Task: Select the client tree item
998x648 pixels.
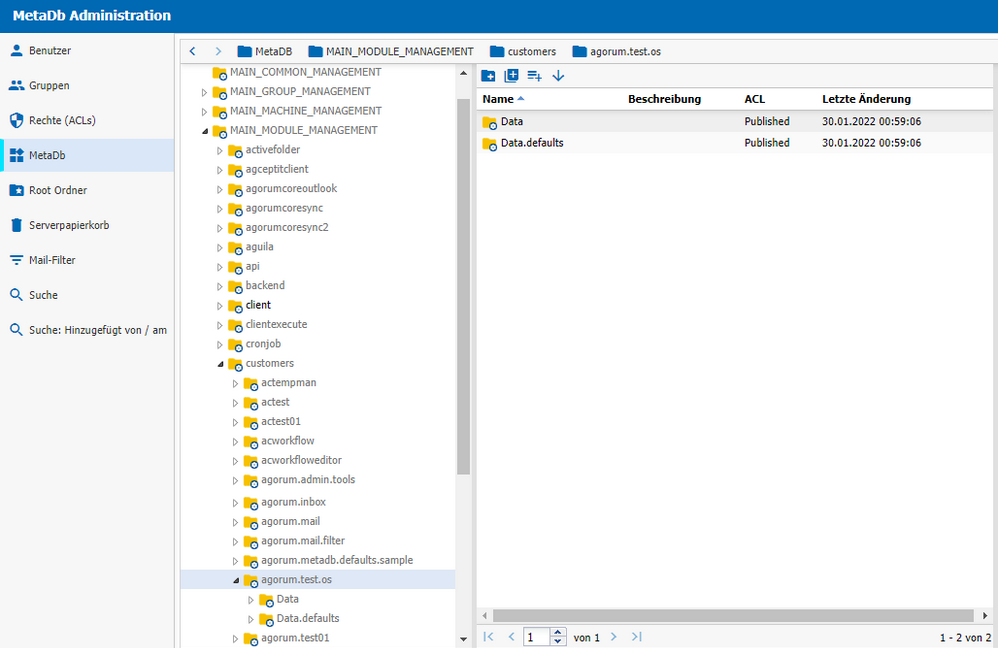Action: [258, 305]
